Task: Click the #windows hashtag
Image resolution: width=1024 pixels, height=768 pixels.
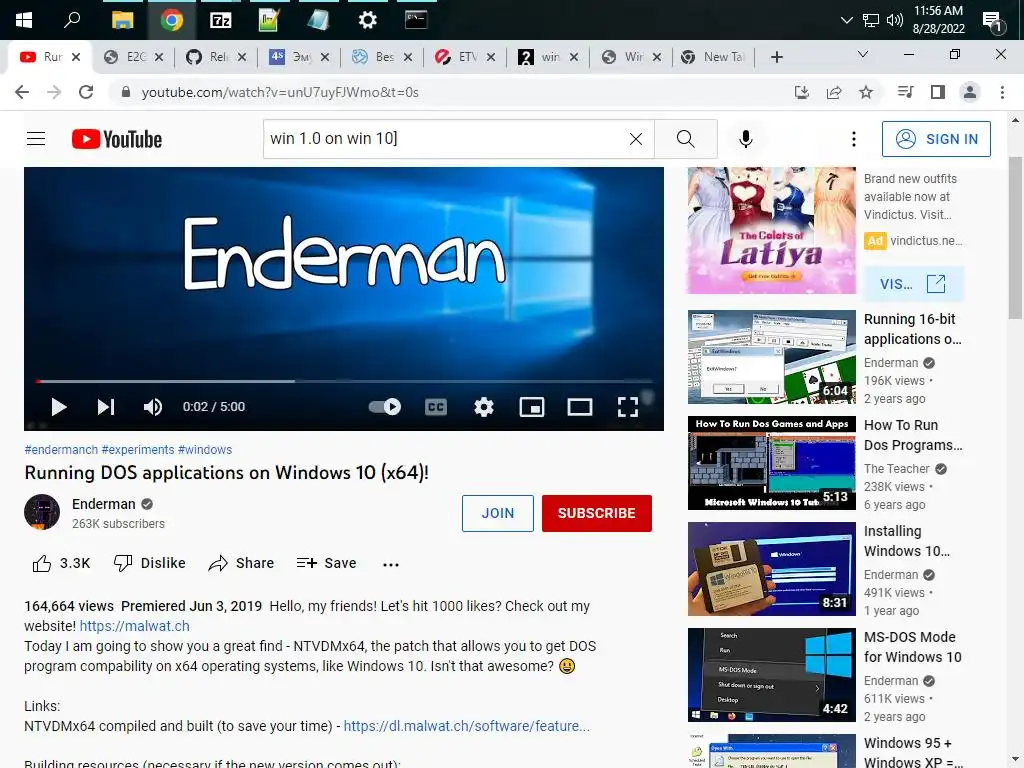Action: 205,449
